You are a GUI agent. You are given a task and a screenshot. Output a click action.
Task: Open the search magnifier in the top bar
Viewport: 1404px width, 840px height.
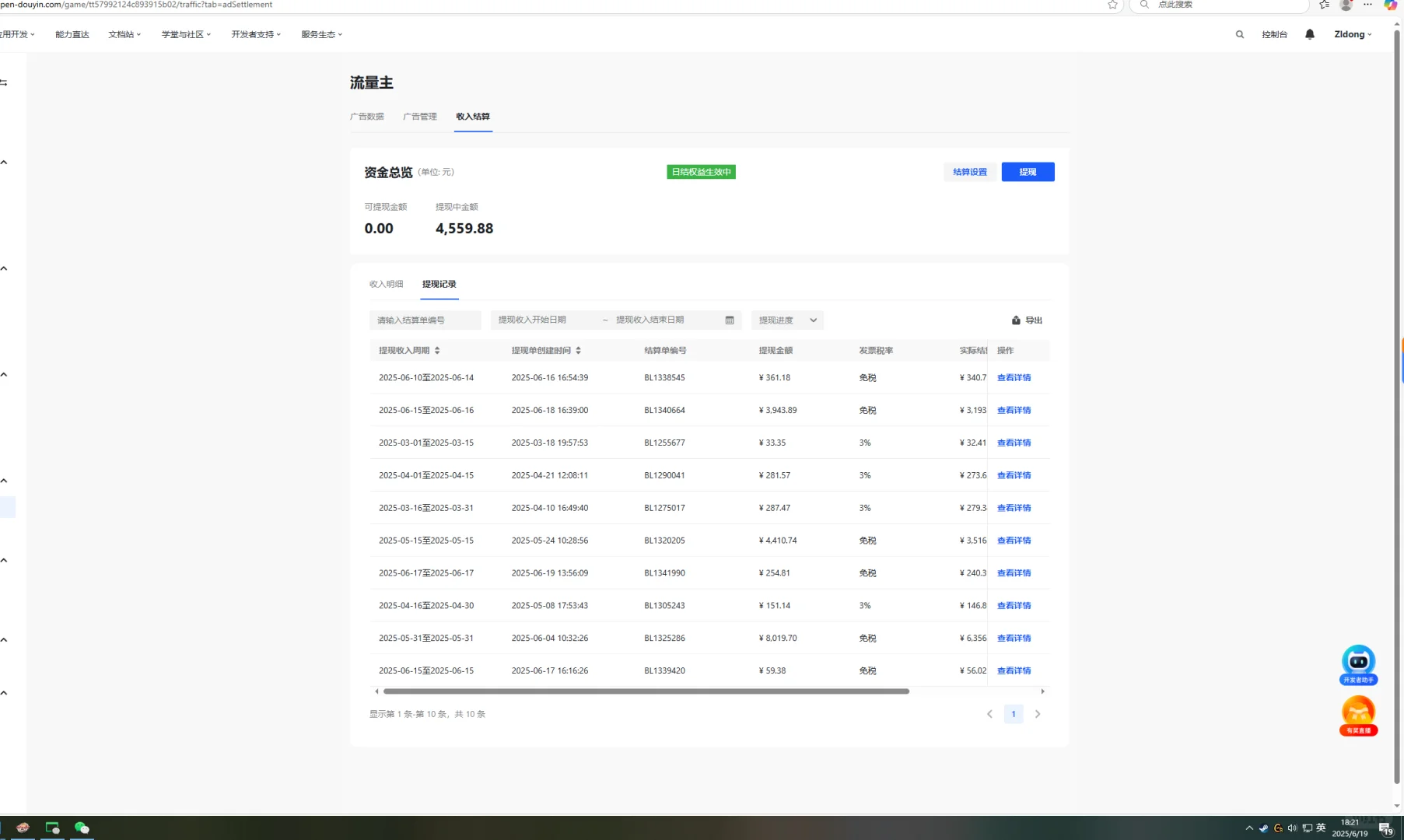pyautogui.click(x=1240, y=34)
